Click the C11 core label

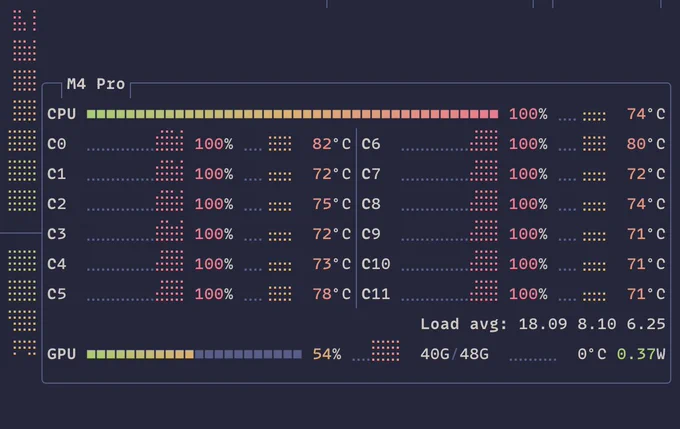[x=376, y=294]
